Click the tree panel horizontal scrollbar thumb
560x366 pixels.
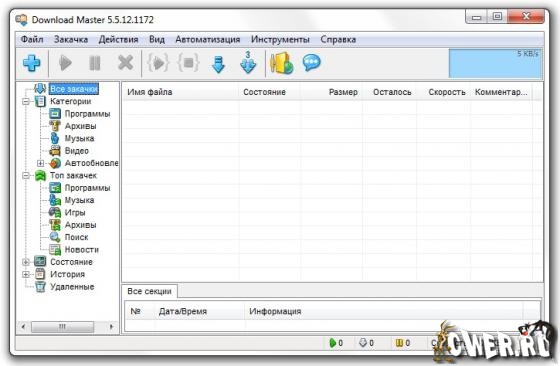pyautogui.click(x=62, y=326)
